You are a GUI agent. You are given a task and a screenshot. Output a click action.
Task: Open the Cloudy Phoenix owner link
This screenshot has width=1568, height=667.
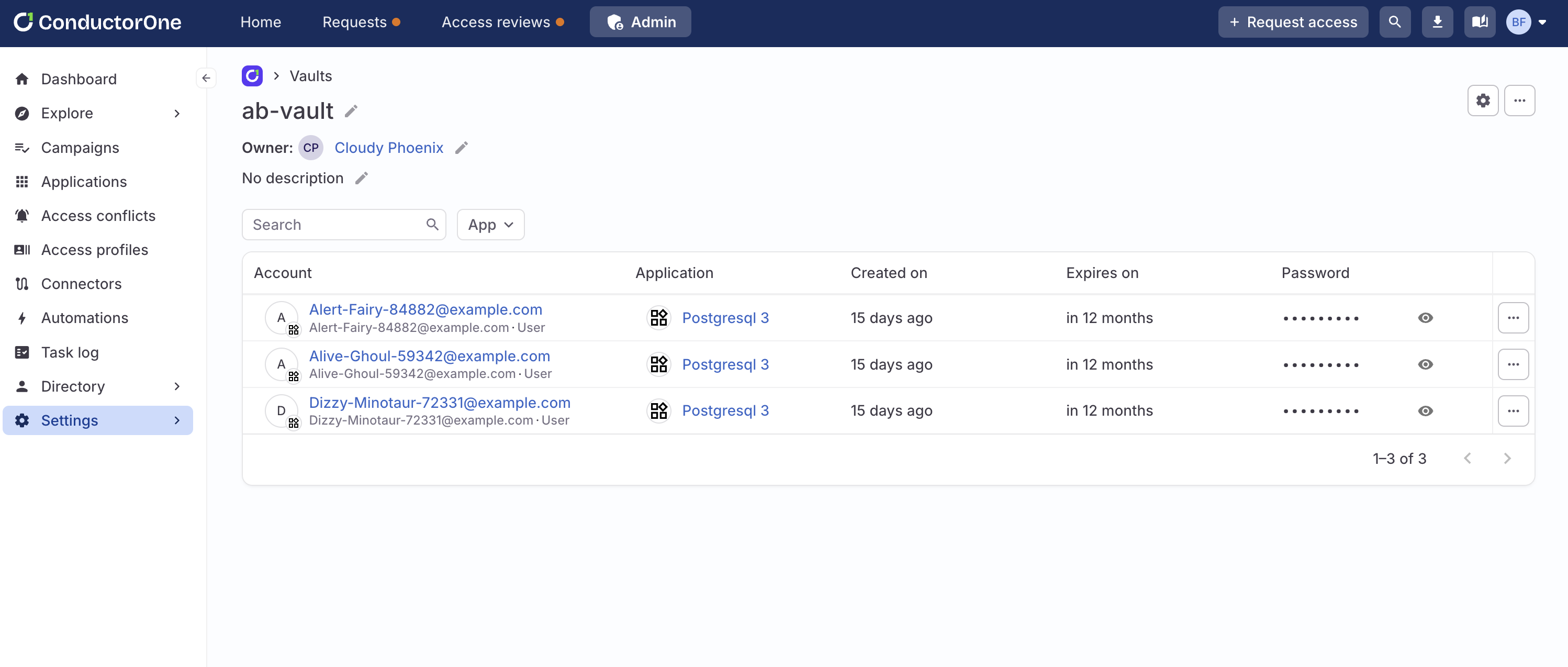point(388,148)
